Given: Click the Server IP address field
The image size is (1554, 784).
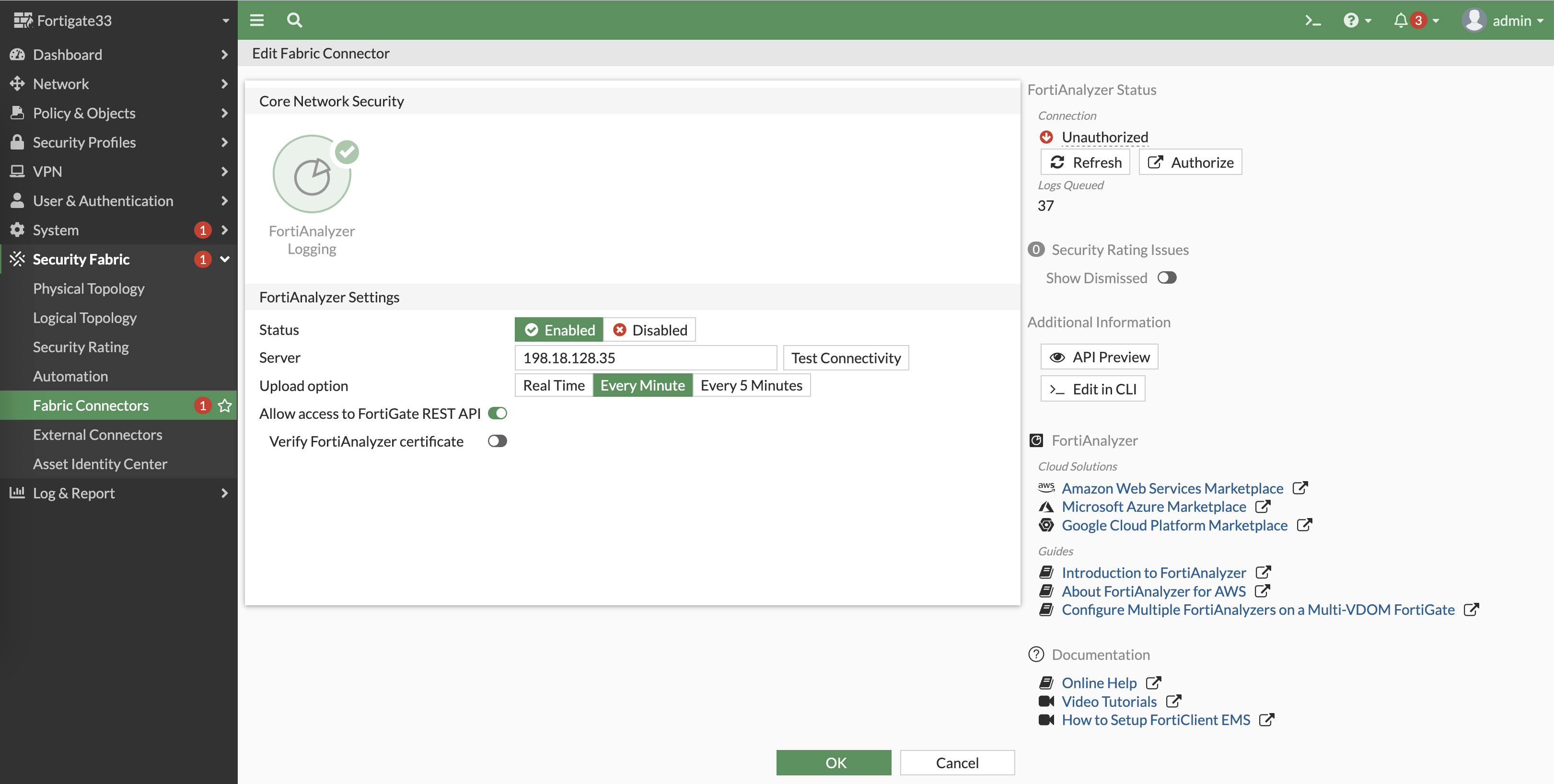Looking at the screenshot, I should [646, 357].
